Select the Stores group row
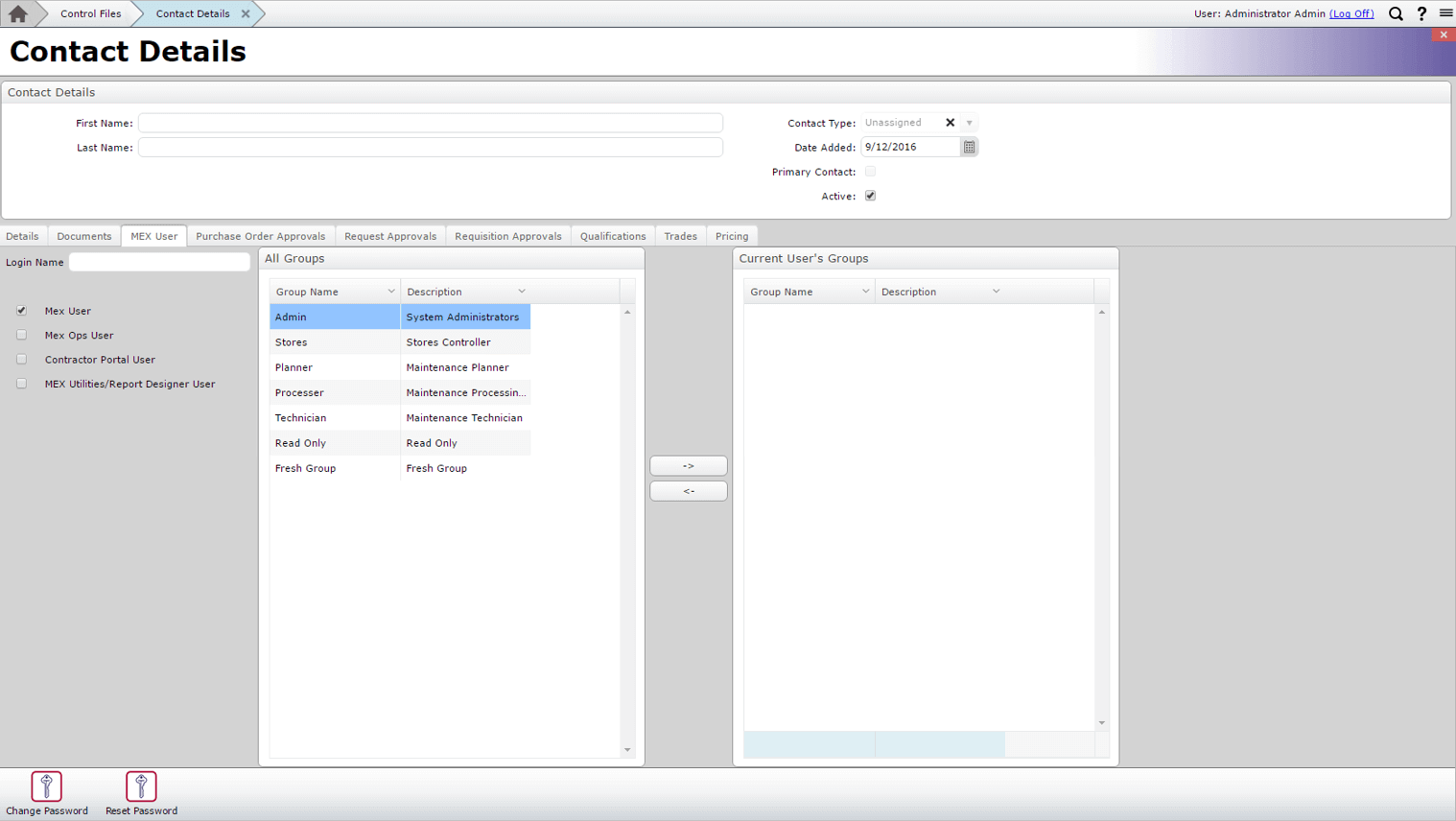The image size is (1456, 821). (400, 341)
